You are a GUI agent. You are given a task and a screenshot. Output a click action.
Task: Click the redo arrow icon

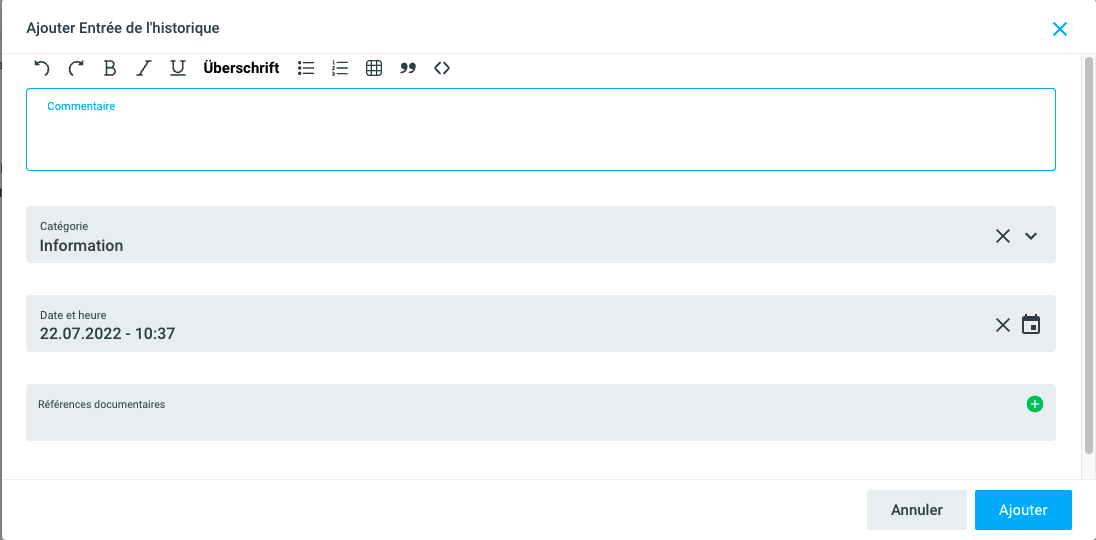76,68
